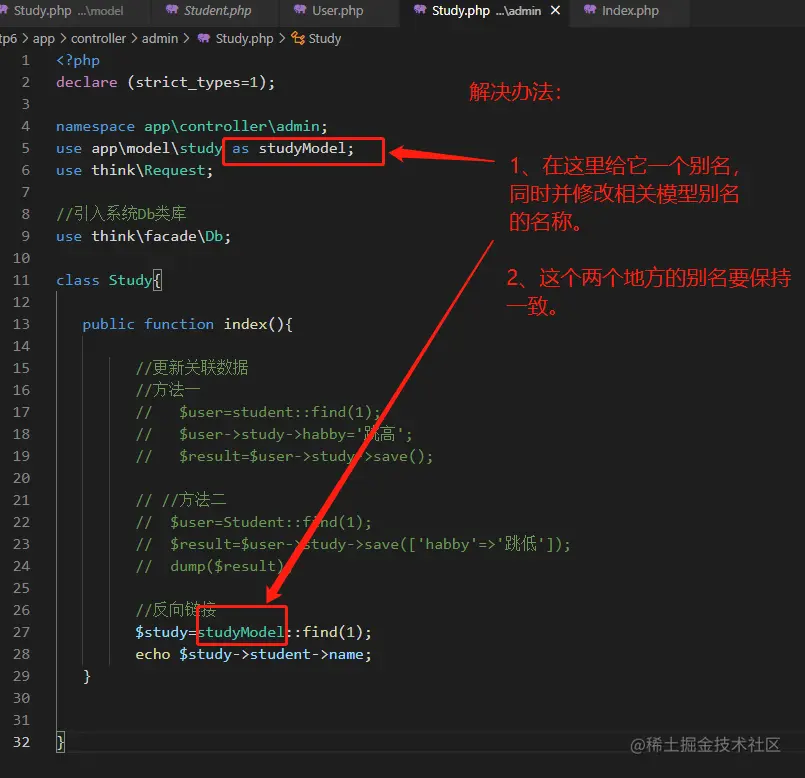Click the closing brace on line 29
The height and width of the screenshot is (778, 805).
pos(87,676)
